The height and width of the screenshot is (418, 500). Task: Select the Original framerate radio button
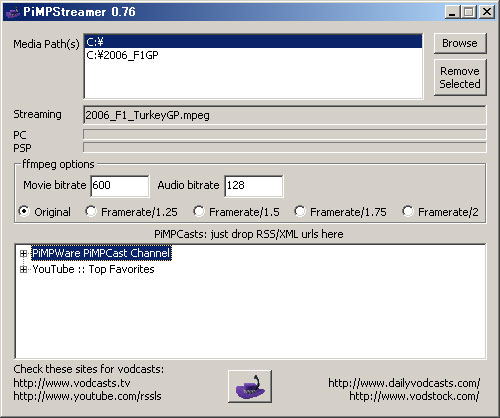click(x=24, y=211)
